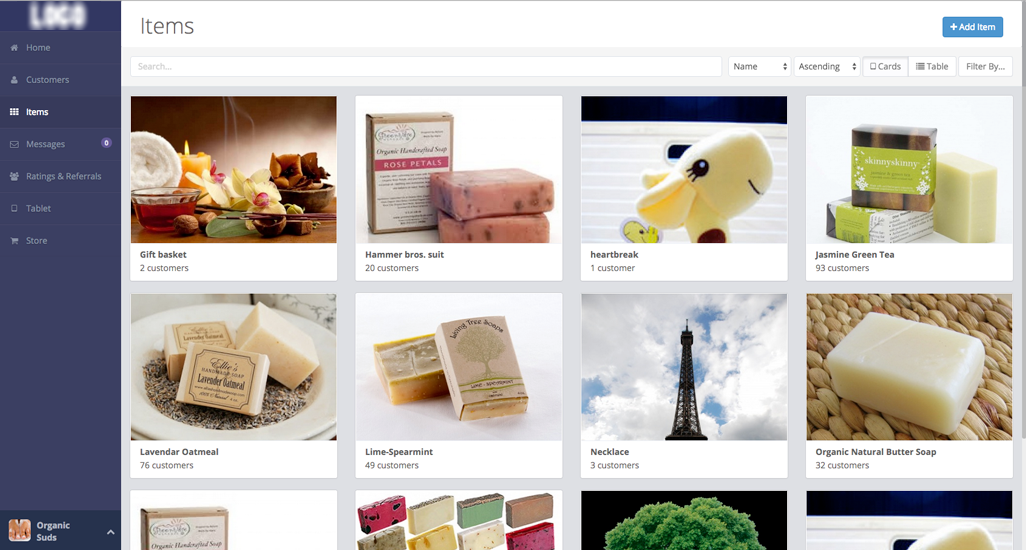This screenshot has height=550, width=1026.
Task: Open the Hammer bros. suit image
Action: 459,169
